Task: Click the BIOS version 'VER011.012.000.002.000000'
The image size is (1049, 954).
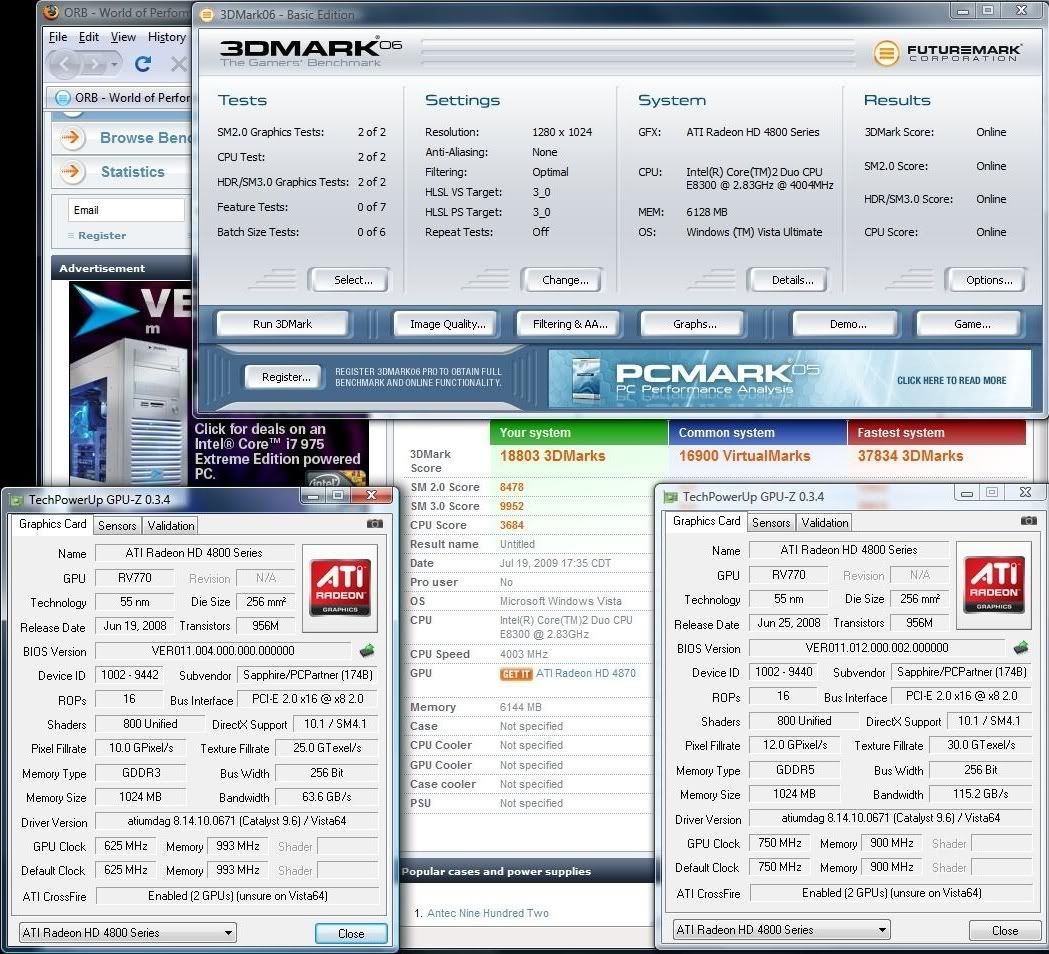Action: tap(876, 648)
